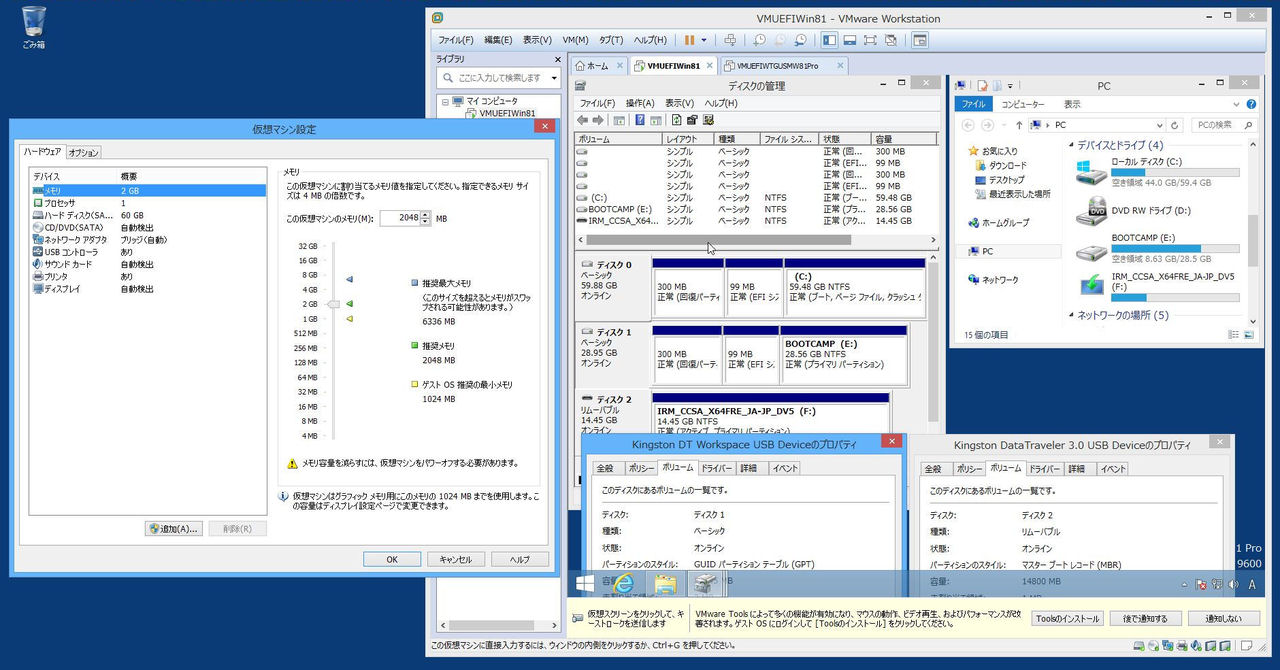
Task: Select the プリンタ device row
Action: (x=149, y=276)
